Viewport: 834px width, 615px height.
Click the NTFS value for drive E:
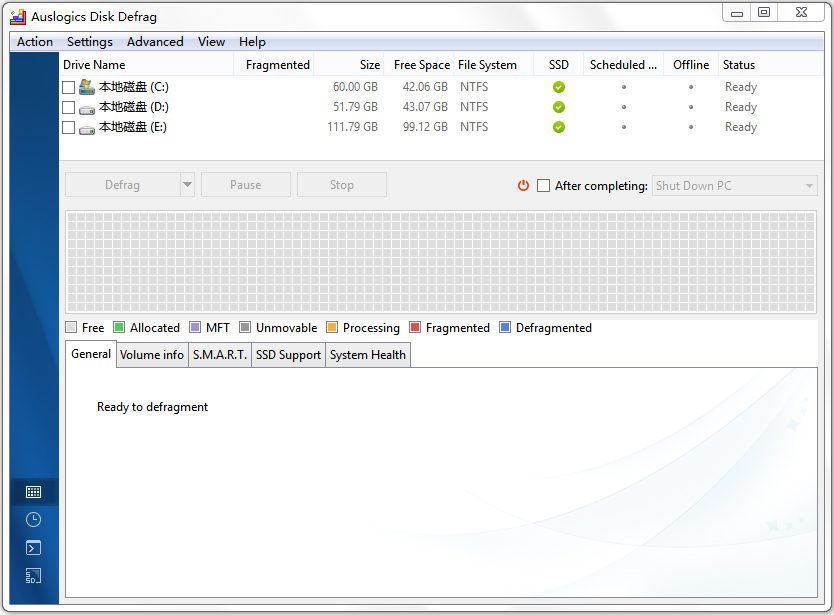click(x=474, y=127)
